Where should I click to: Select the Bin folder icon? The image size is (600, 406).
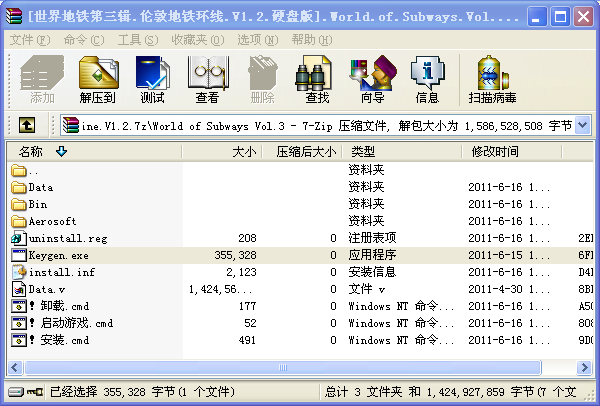click(x=18, y=204)
